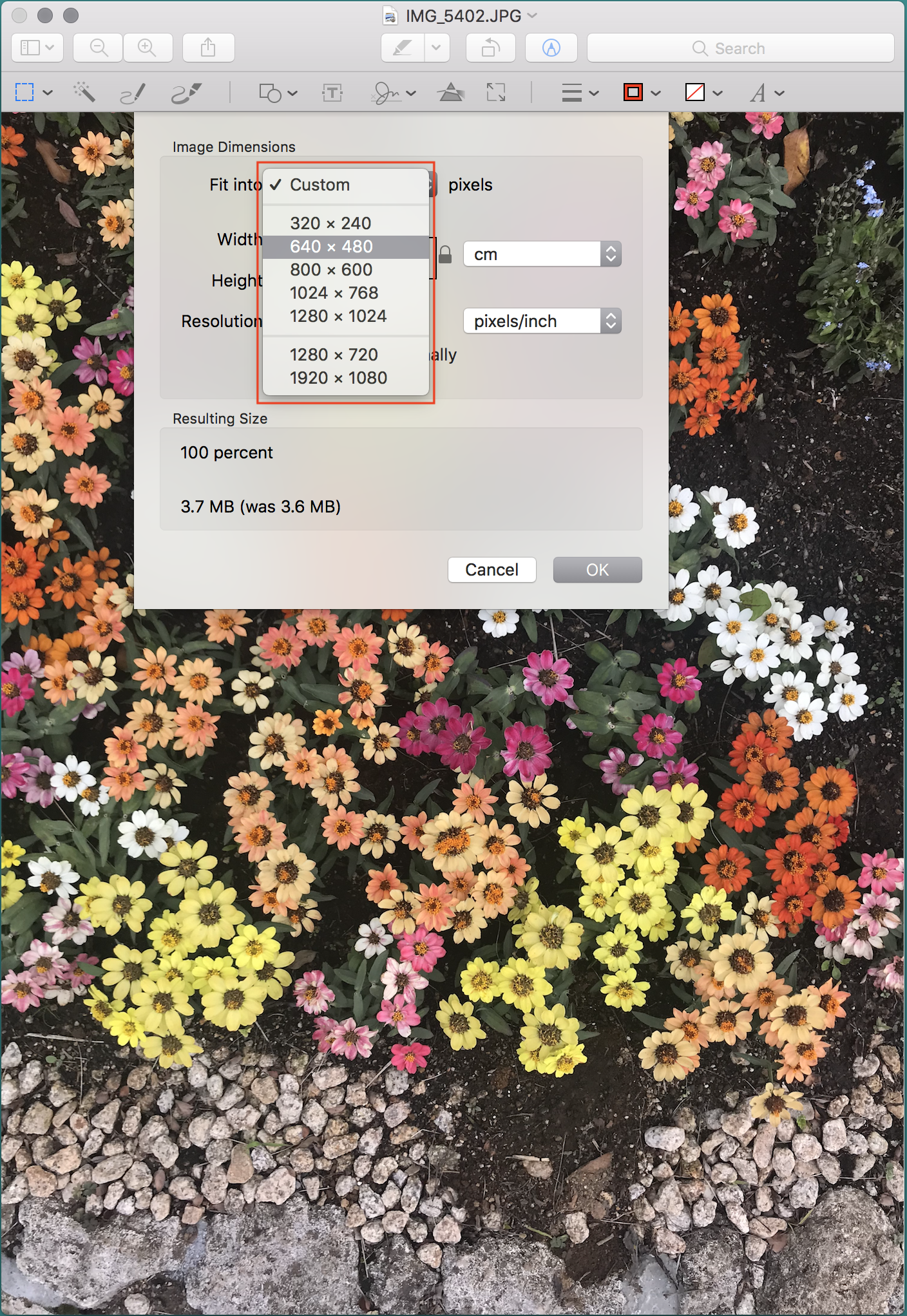Open Shape Style line thickness menu

[x=580, y=93]
